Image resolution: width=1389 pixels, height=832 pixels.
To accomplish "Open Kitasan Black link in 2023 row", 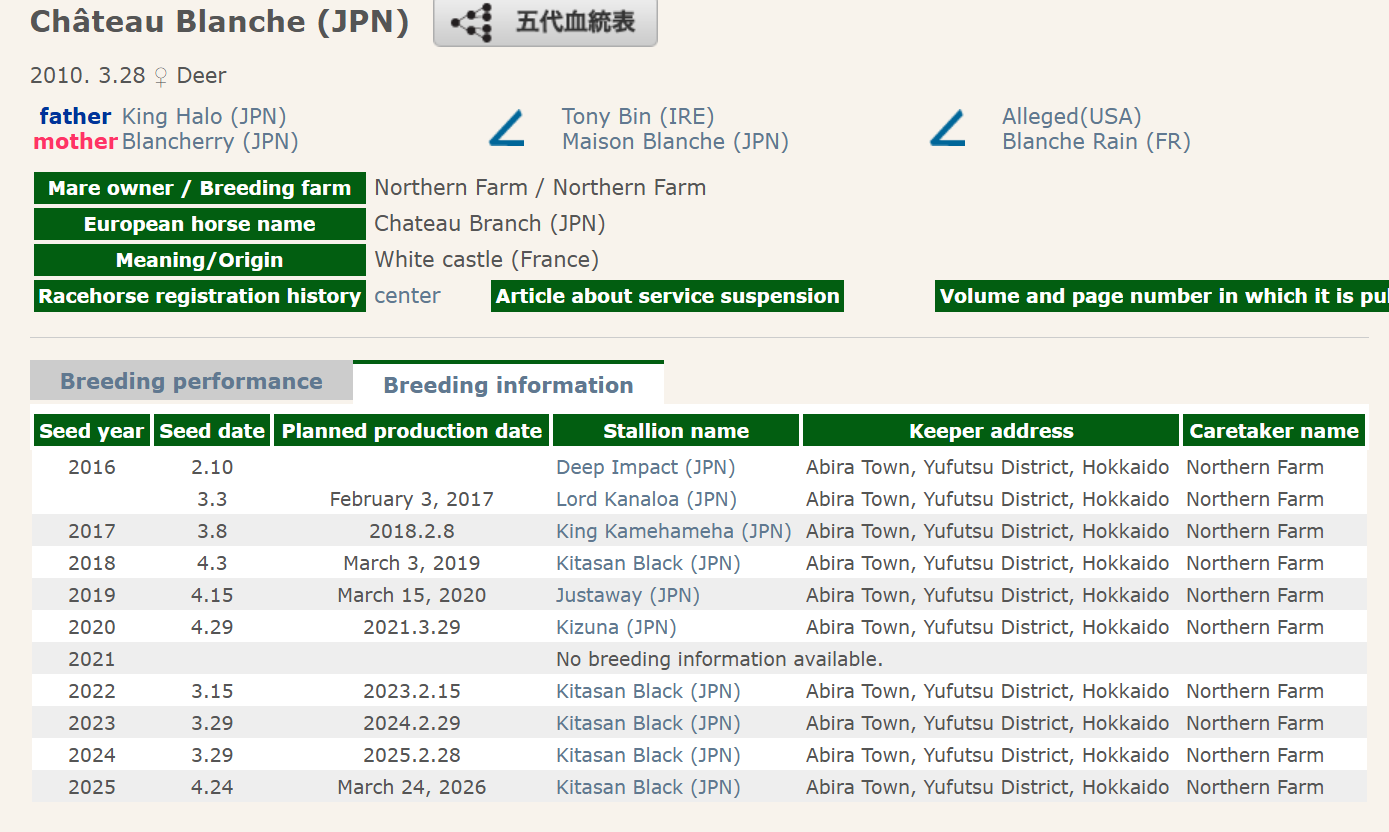I will tap(648, 723).
